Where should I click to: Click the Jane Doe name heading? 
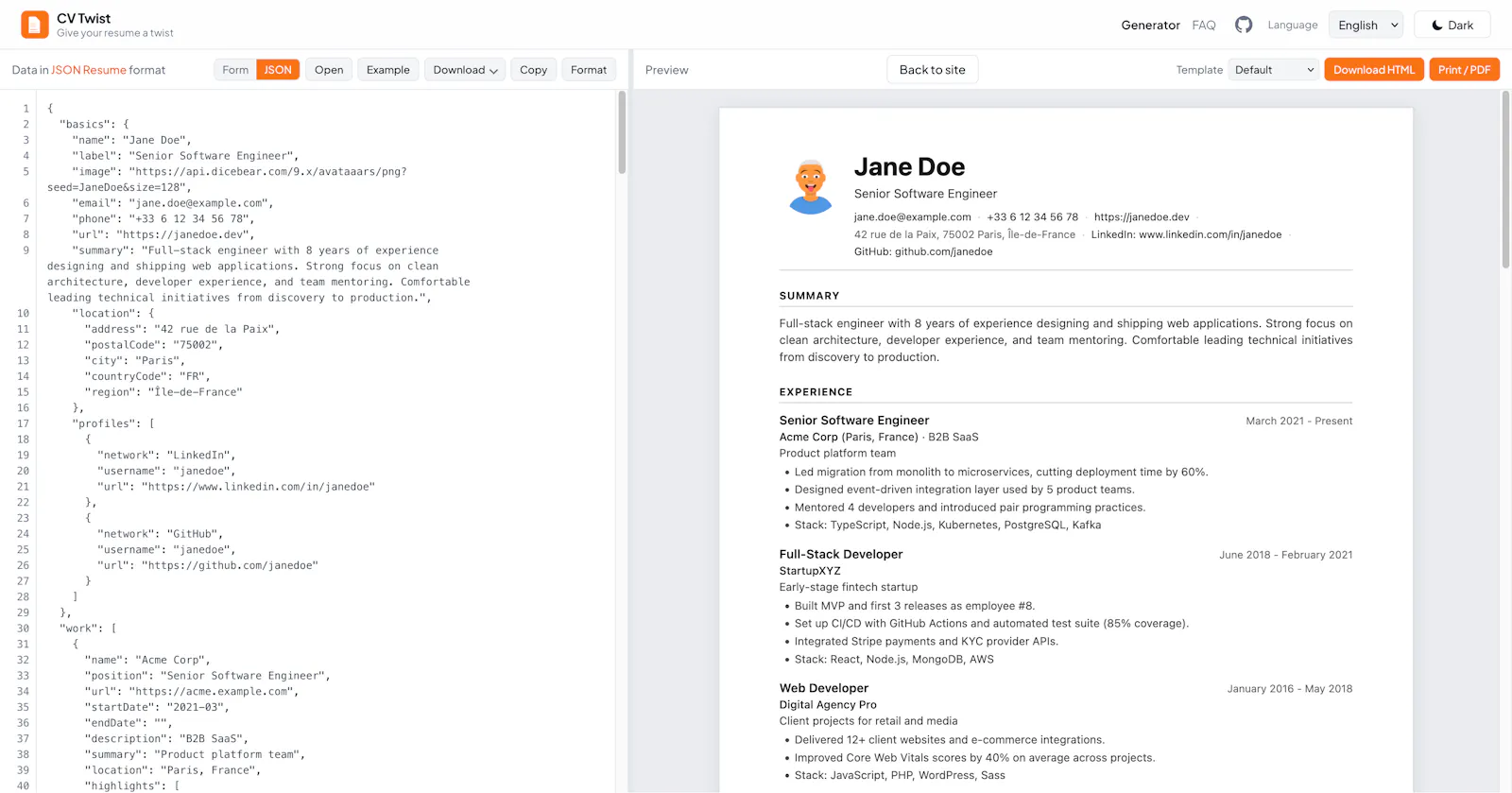tap(909, 167)
